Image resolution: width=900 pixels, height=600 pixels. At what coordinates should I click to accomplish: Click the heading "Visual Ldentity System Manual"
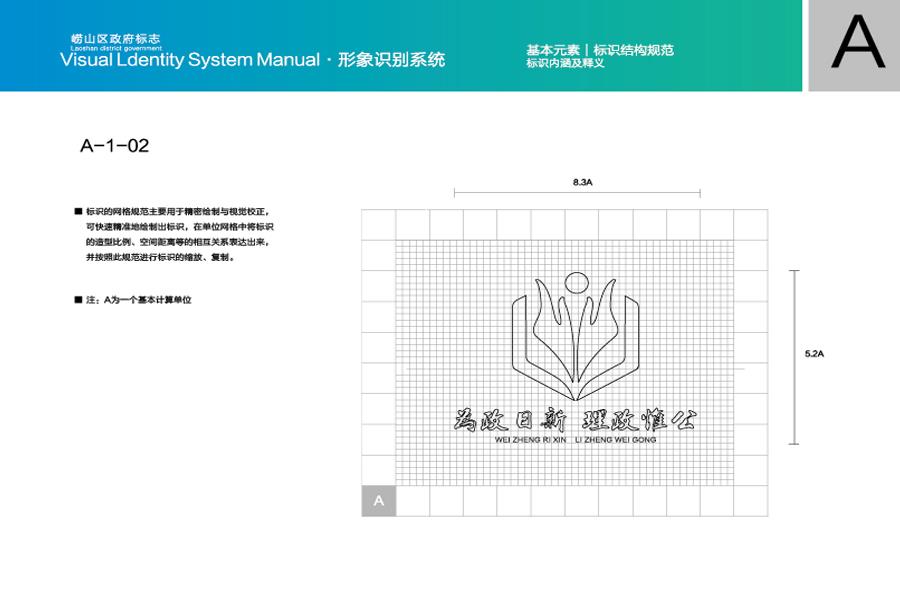pos(189,59)
